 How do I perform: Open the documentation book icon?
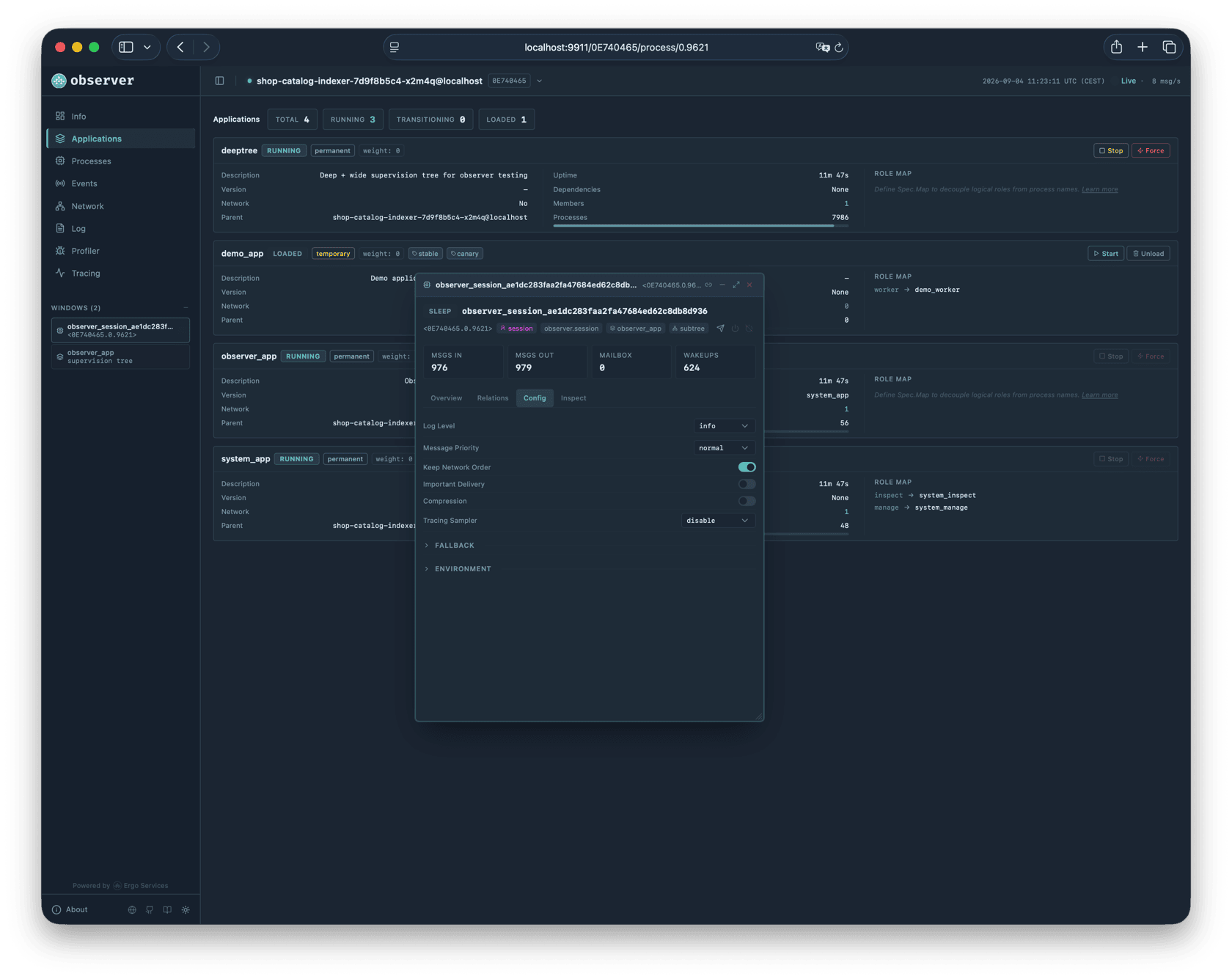click(x=167, y=909)
